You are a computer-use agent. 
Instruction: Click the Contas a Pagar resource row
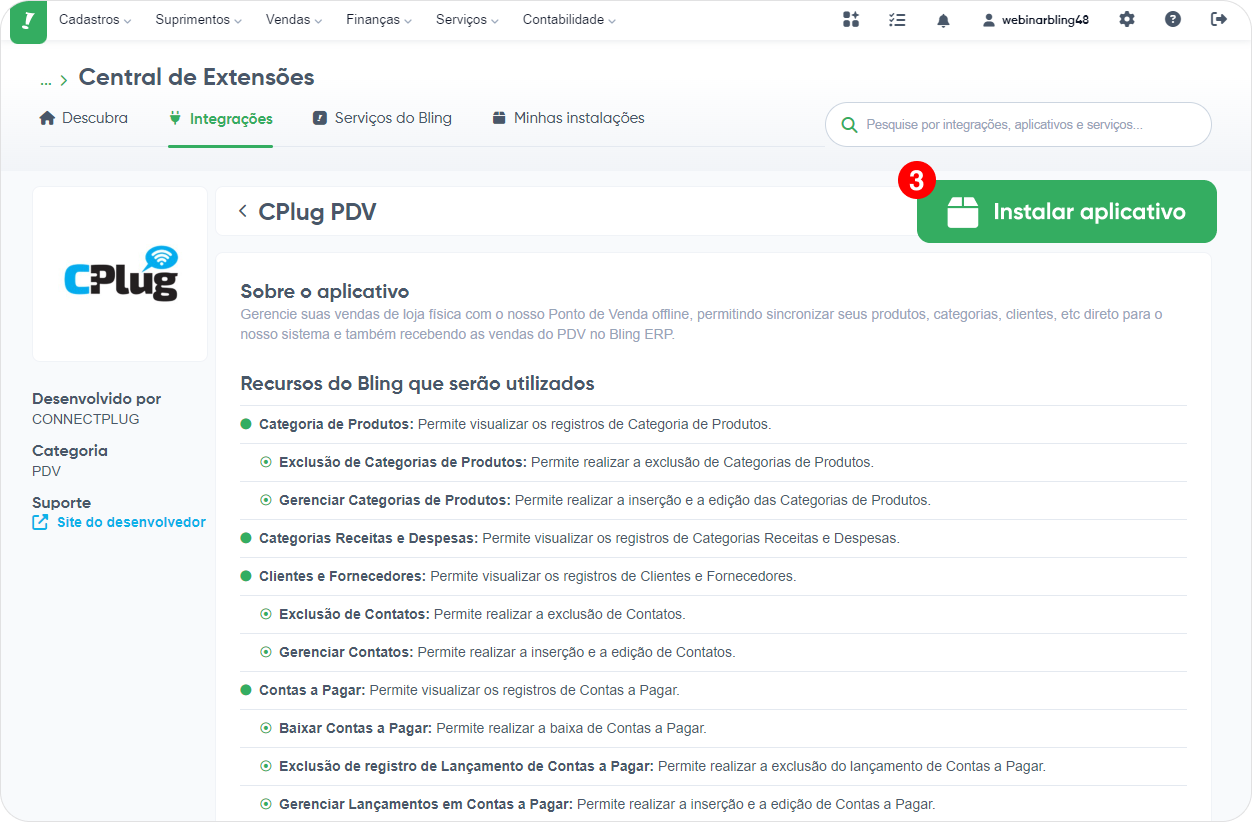[x=713, y=690]
